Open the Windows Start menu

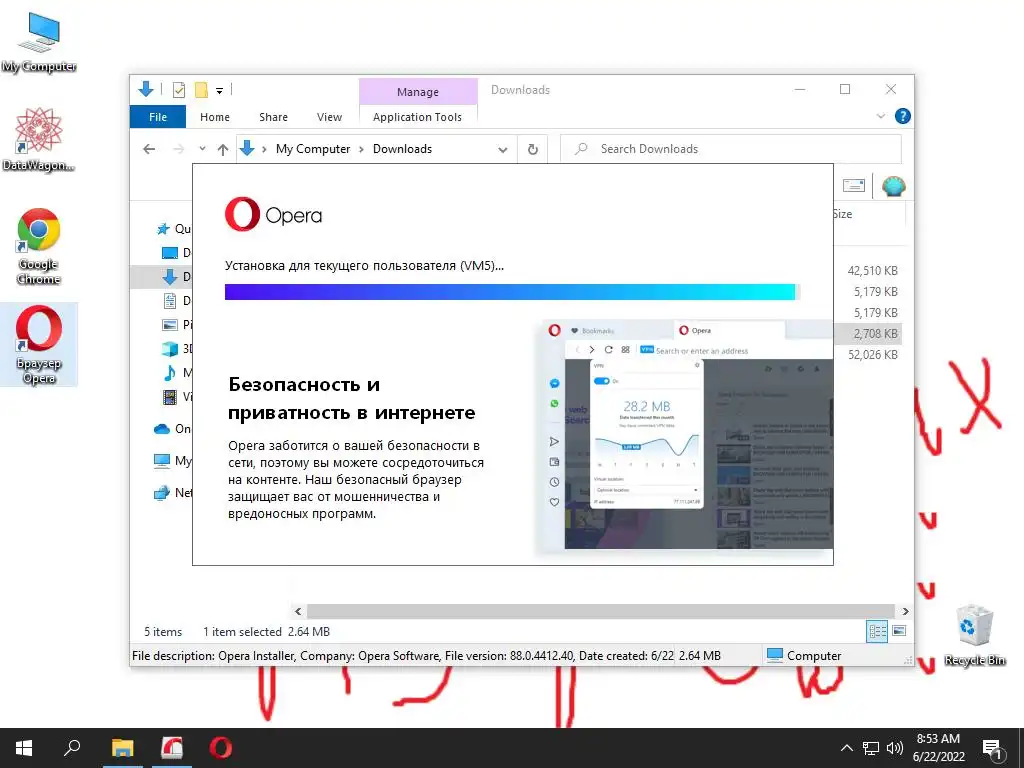(x=24, y=748)
